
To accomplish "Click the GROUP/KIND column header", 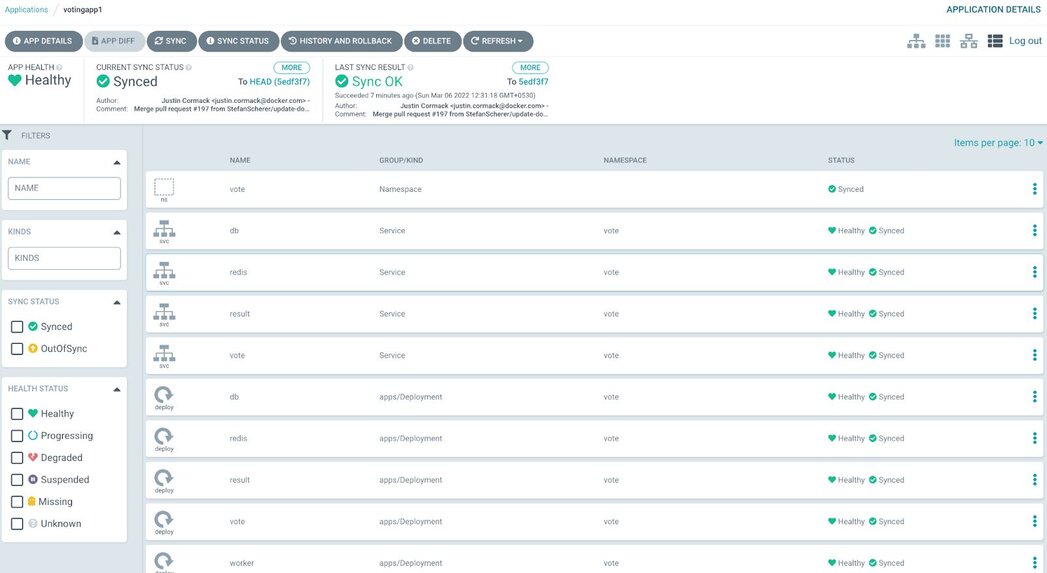I will [x=401, y=160].
